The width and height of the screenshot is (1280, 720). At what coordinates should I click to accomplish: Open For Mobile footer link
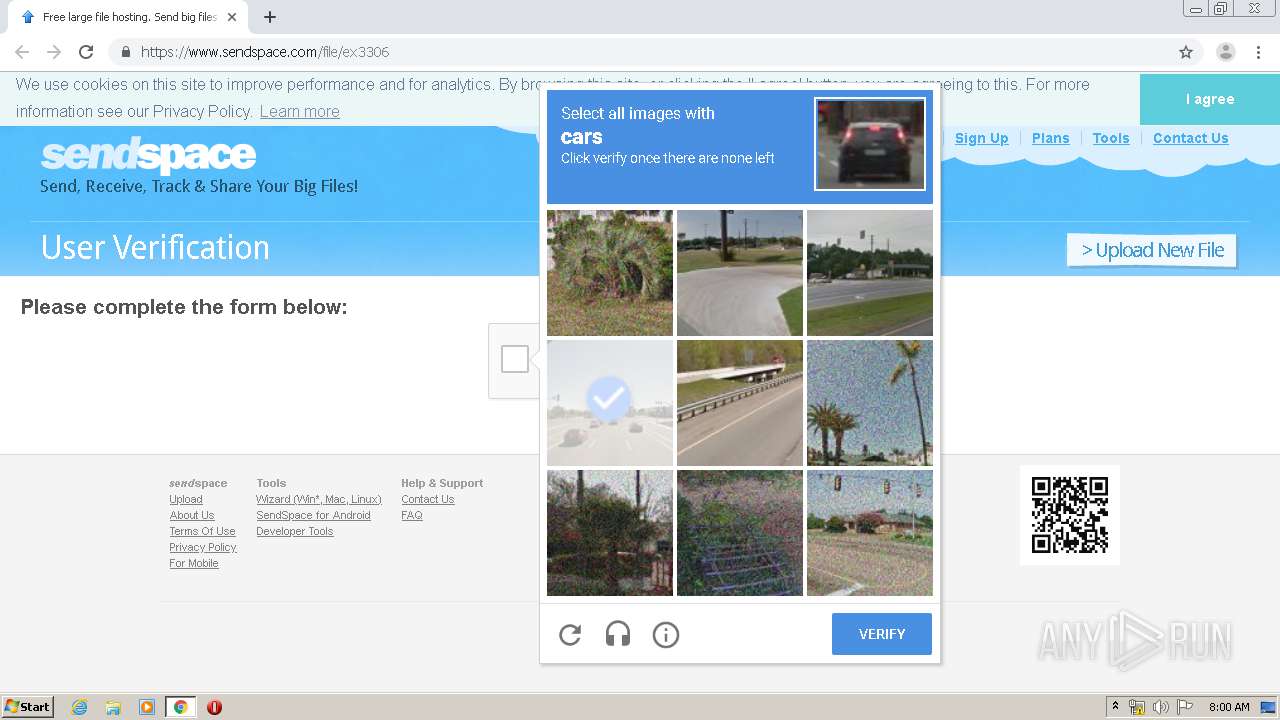pyautogui.click(x=194, y=563)
